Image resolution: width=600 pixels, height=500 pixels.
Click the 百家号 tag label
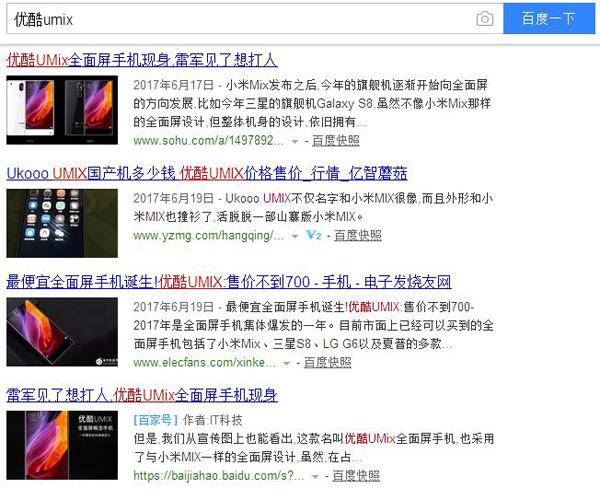click(x=155, y=420)
